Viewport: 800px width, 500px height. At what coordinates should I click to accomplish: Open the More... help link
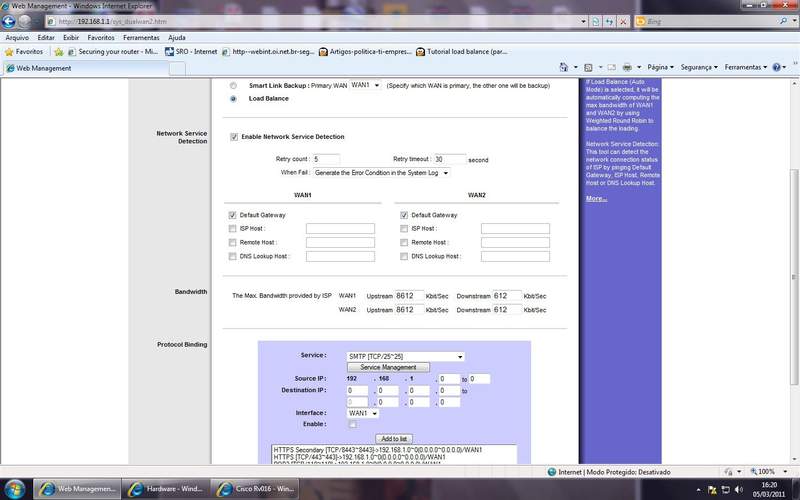click(x=596, y=198)
